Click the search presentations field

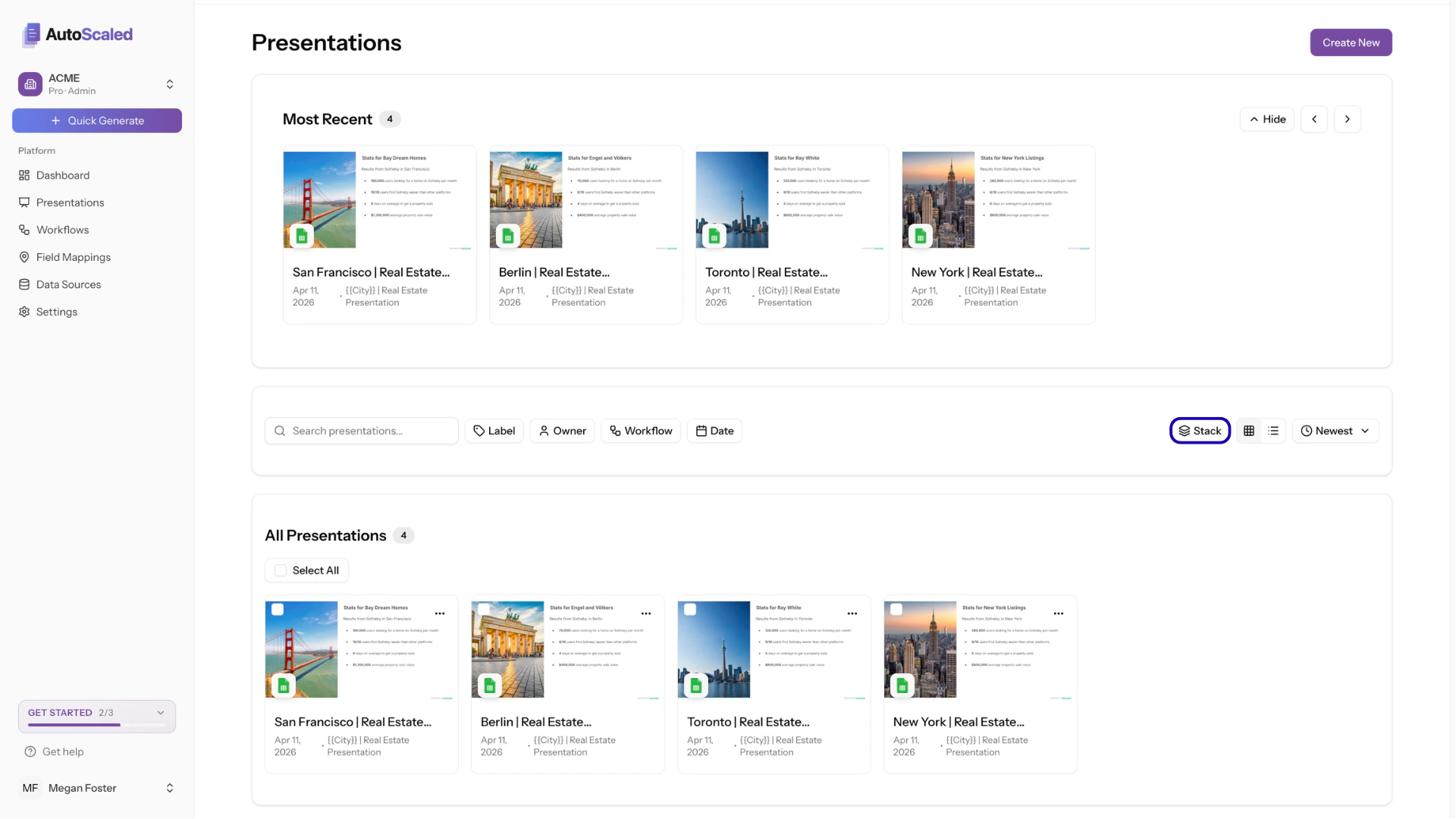pos(361,430)
